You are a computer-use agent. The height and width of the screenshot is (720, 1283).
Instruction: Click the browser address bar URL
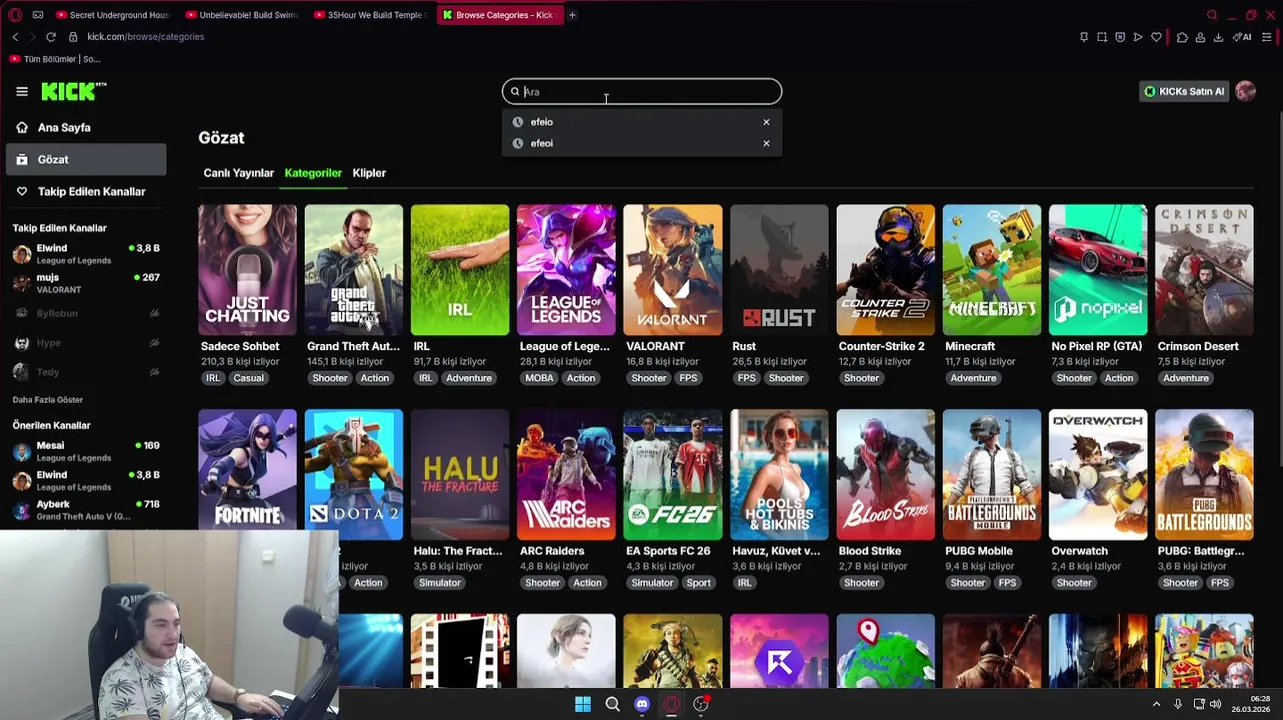[x=146, y=37]
